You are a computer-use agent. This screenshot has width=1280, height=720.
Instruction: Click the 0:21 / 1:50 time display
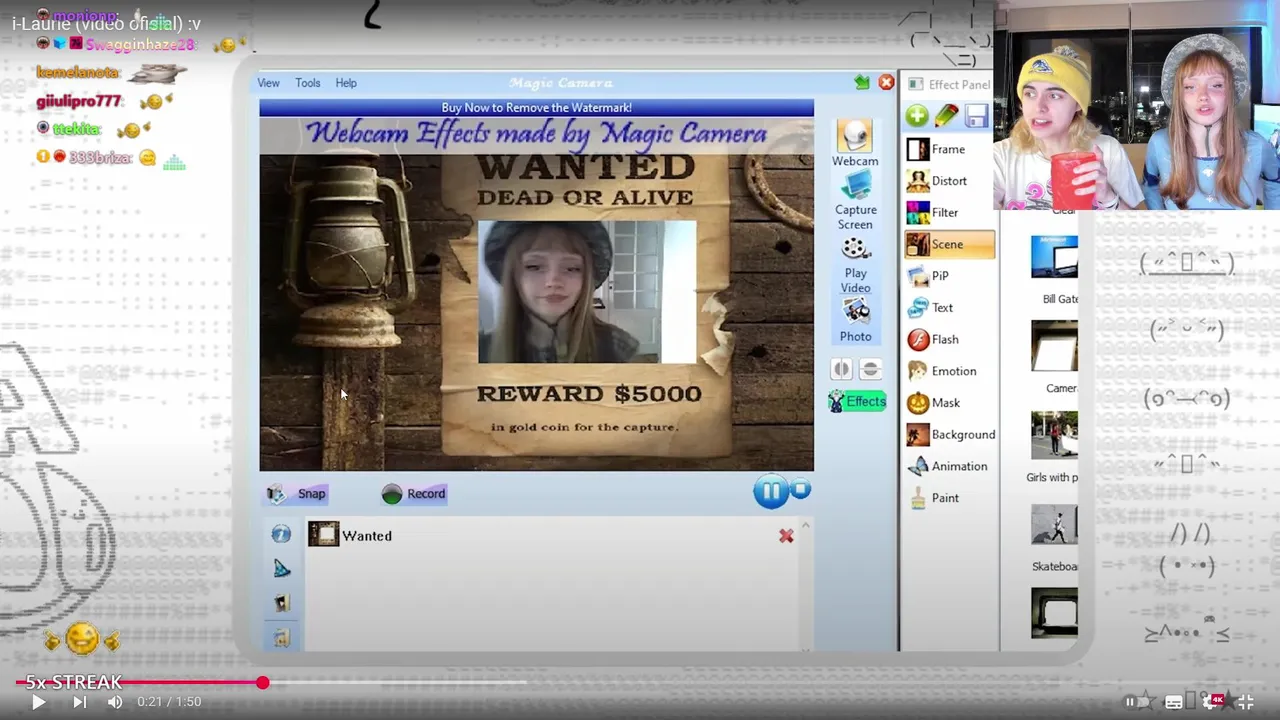[x=169, y=702]
